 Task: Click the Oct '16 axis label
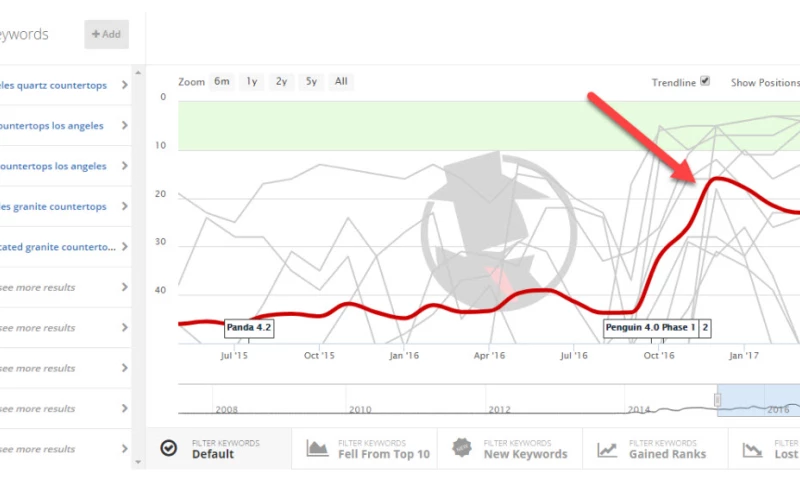point(659,356)
